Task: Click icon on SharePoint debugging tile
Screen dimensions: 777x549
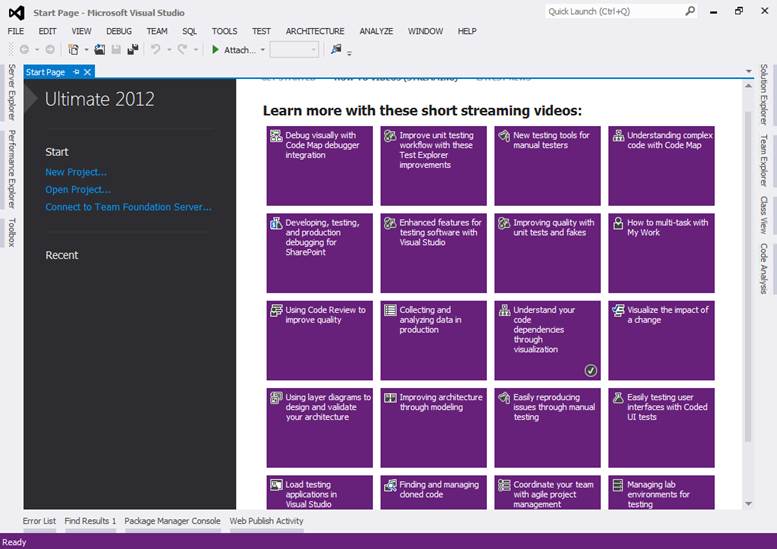Action: coord(276,223)
